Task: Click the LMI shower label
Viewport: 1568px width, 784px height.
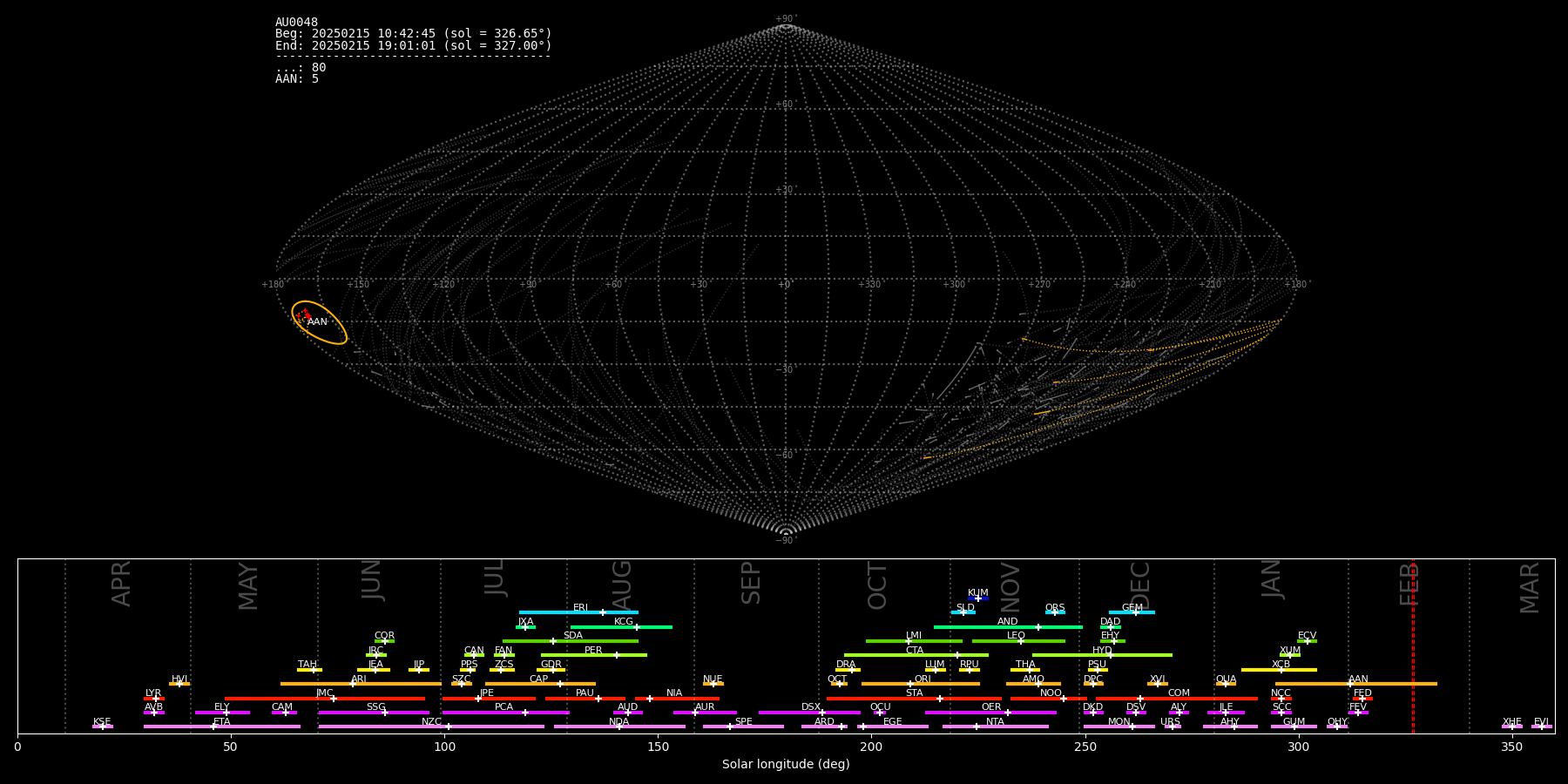Action: 914,636
